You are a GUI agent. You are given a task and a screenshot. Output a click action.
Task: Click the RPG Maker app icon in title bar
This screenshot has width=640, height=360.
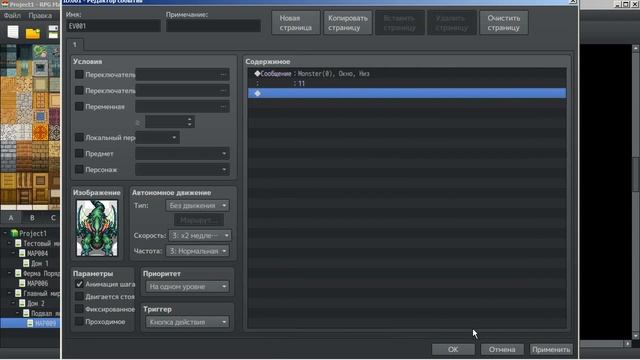(5, 4)
